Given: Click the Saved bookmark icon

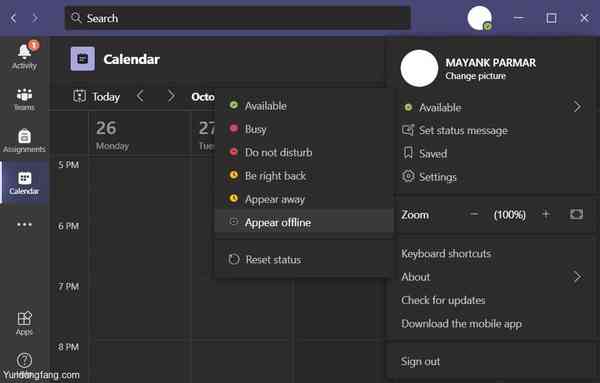Looking at the screenshot, I should [x=408, y=153].
